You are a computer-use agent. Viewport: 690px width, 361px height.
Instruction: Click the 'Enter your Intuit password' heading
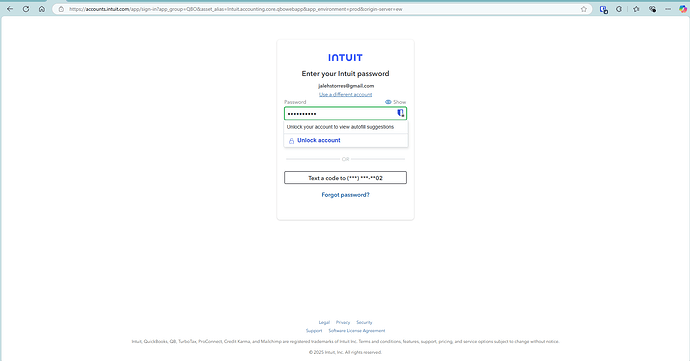click(x=345, y=74)
